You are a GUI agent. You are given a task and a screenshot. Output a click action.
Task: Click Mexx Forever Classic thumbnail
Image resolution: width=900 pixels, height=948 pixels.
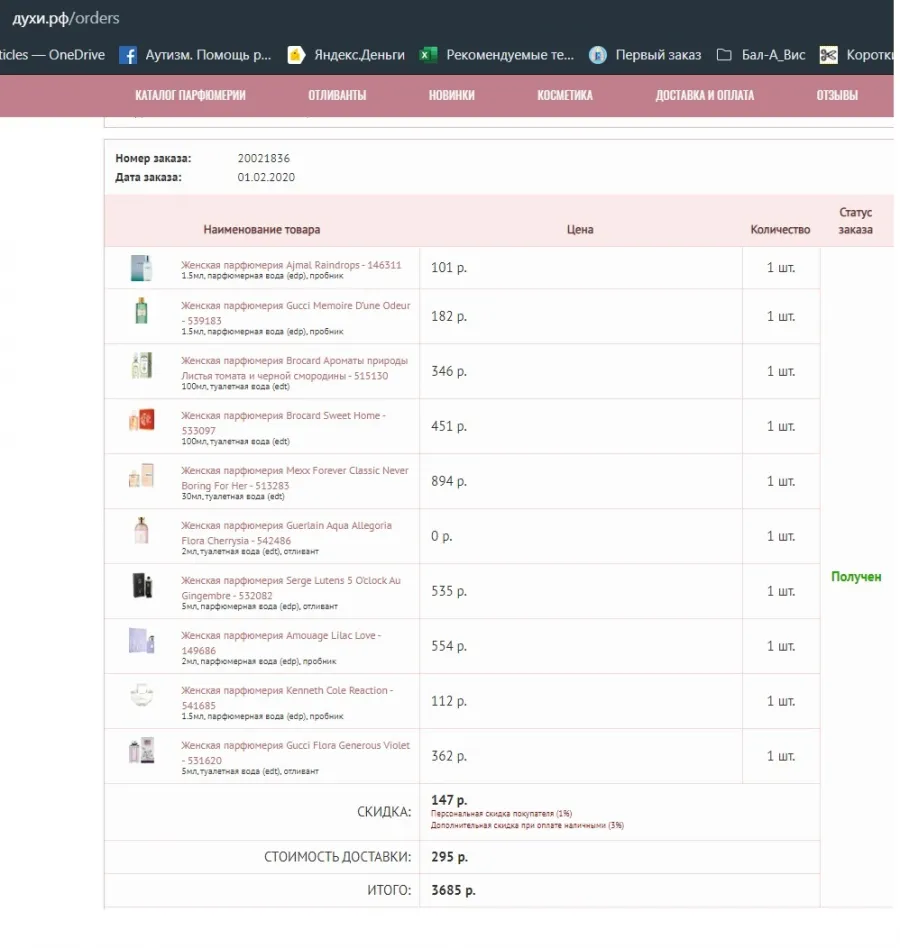click(x=141, y=475)
